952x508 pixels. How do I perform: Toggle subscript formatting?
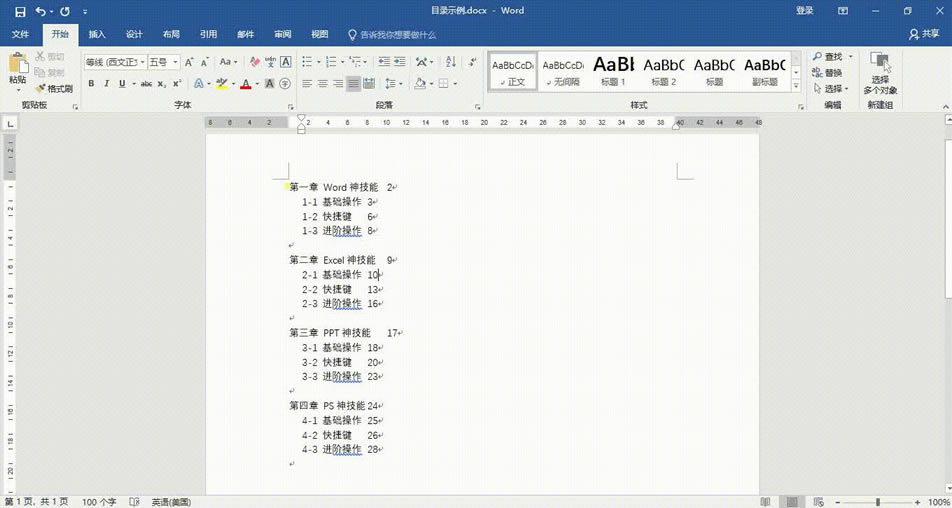[162, 84]
